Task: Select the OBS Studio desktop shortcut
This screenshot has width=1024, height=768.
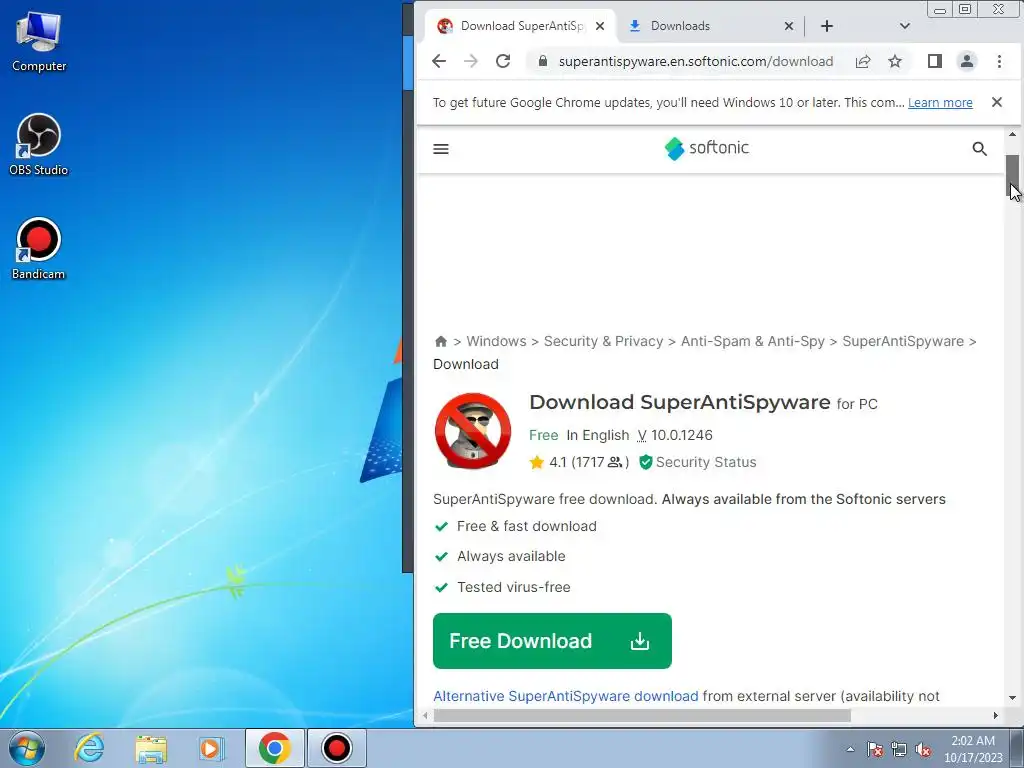Action: (39, 144)
